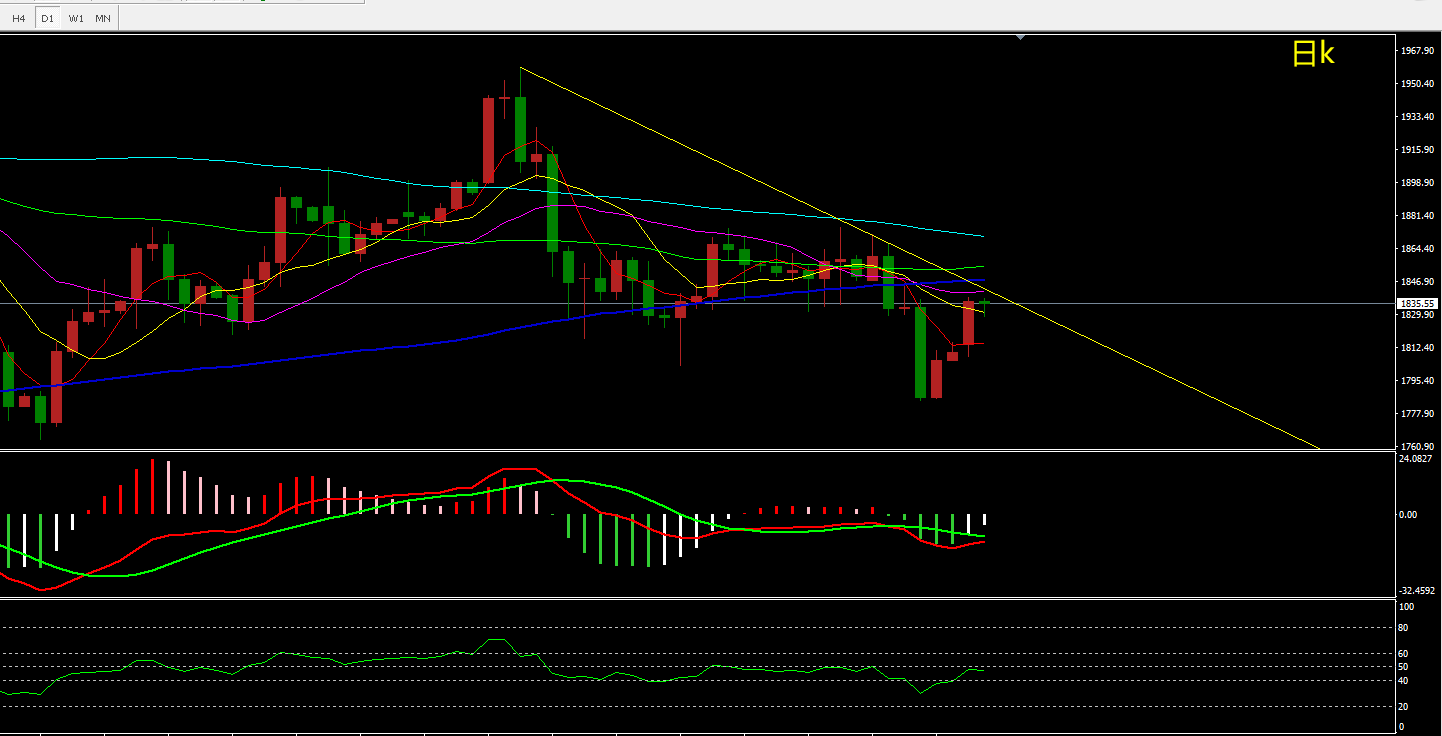Switch chart to the W1 weekly timeframe
The width and height of the screenshot is (1442, 736).
click(x=76, y=18)
